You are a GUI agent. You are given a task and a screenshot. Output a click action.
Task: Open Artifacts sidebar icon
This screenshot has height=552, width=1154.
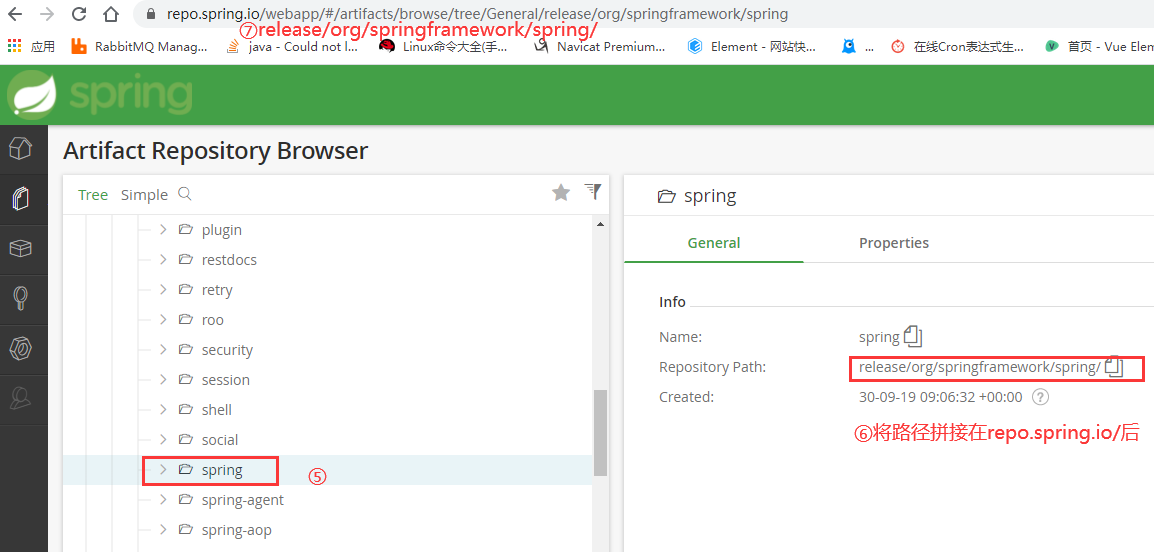(x=21, y=199)
